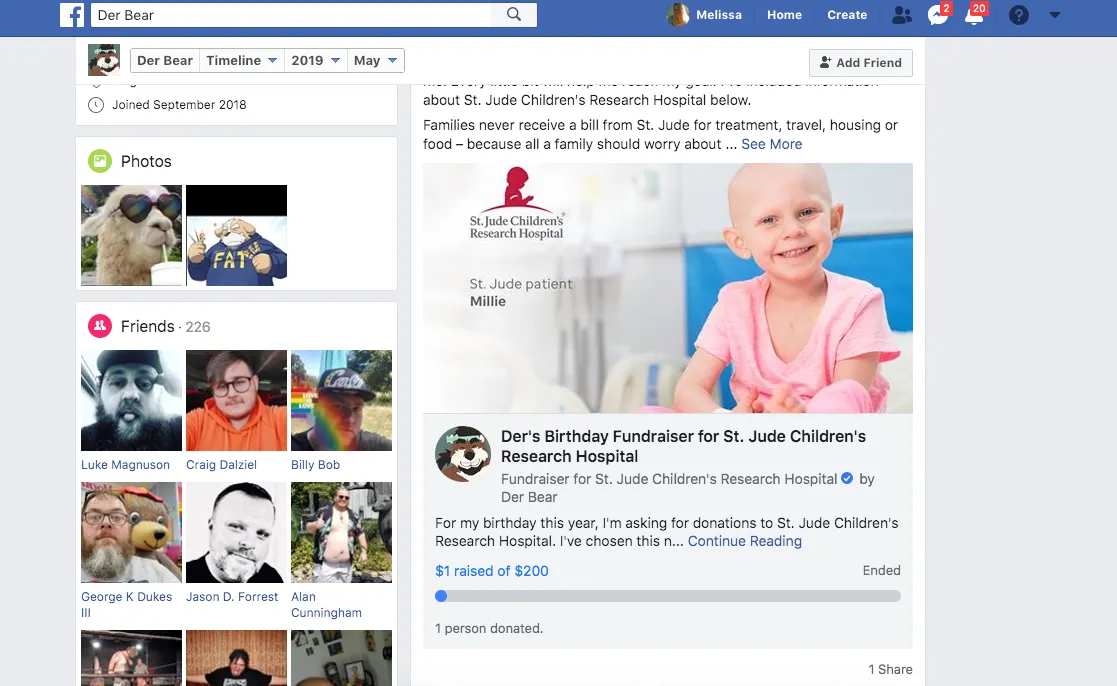Image resolution: width=1117 pixels, height=686 pixels.
Task: Click the clock icon beside Joined date
Action: (x=95, y=105)
